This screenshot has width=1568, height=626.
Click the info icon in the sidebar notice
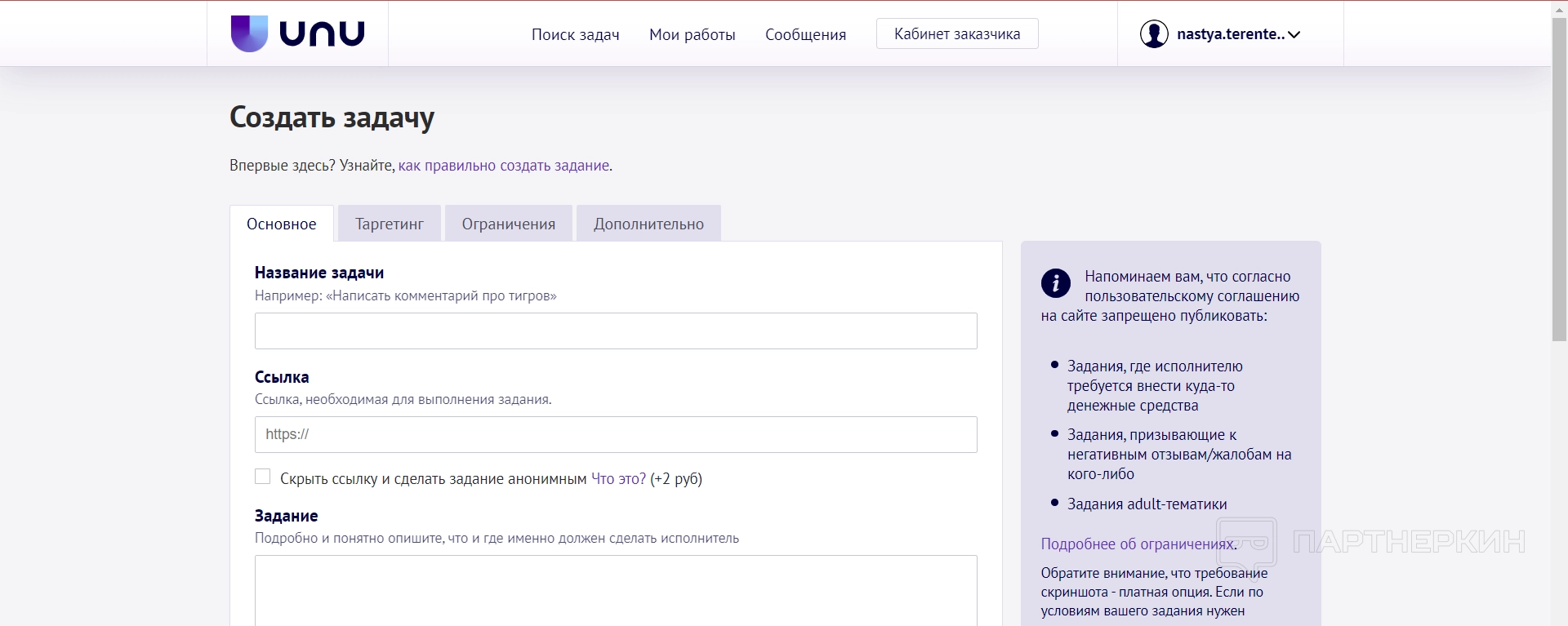[x=1055, y=283]
